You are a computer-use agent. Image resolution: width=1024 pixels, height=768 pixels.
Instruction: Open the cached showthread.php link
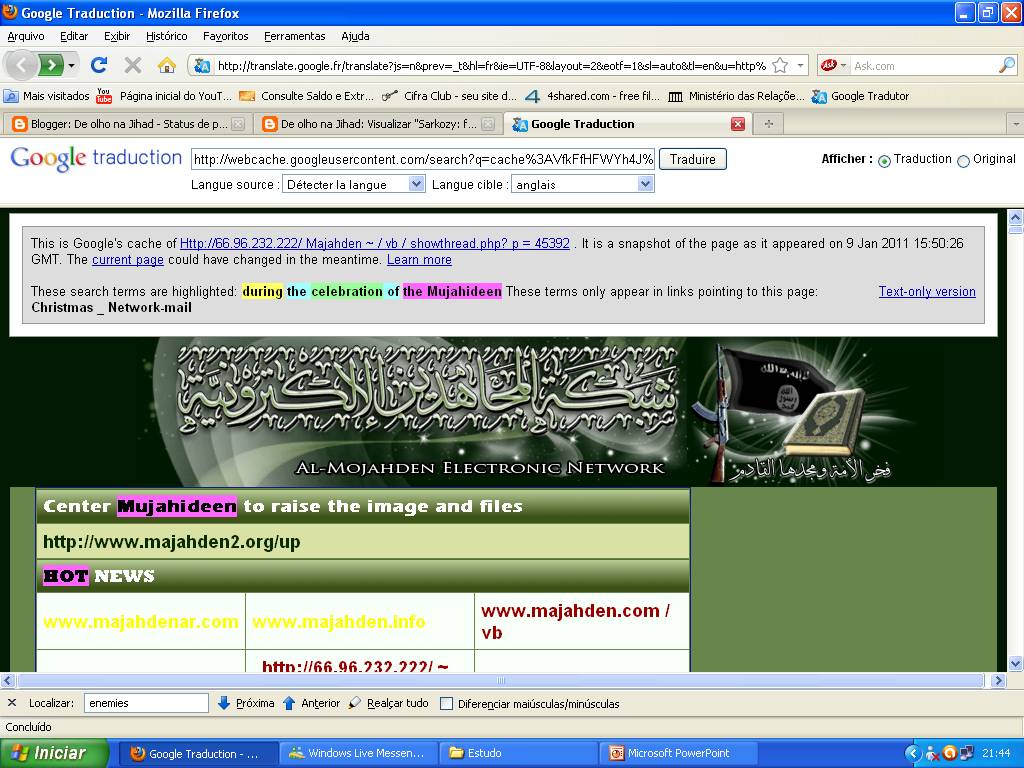374,244
